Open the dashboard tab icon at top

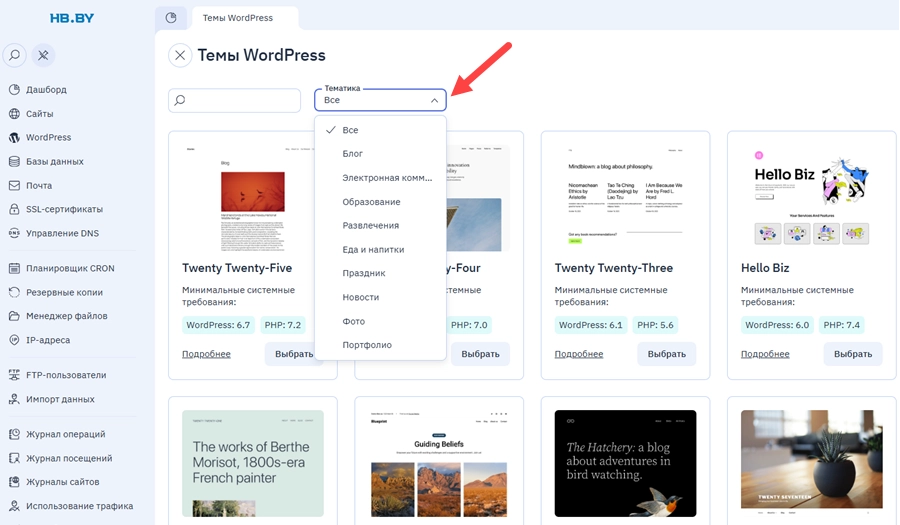click(171, 18)
